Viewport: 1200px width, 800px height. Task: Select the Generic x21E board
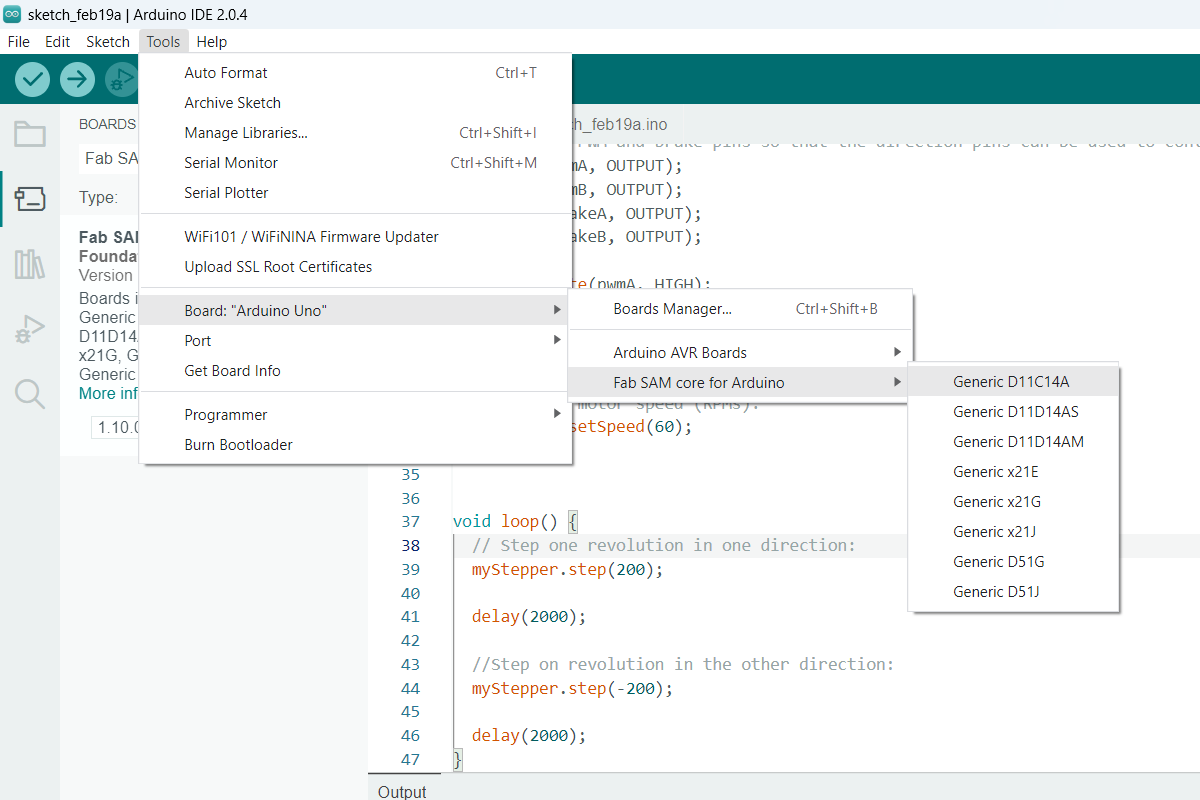tap(996, 471)
